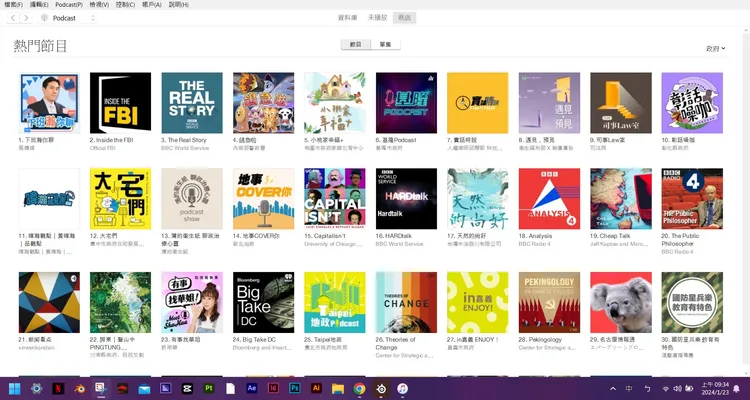Switch chart view to 節目
The height and width of the screenshot is (400, 750).
(356, 44)
